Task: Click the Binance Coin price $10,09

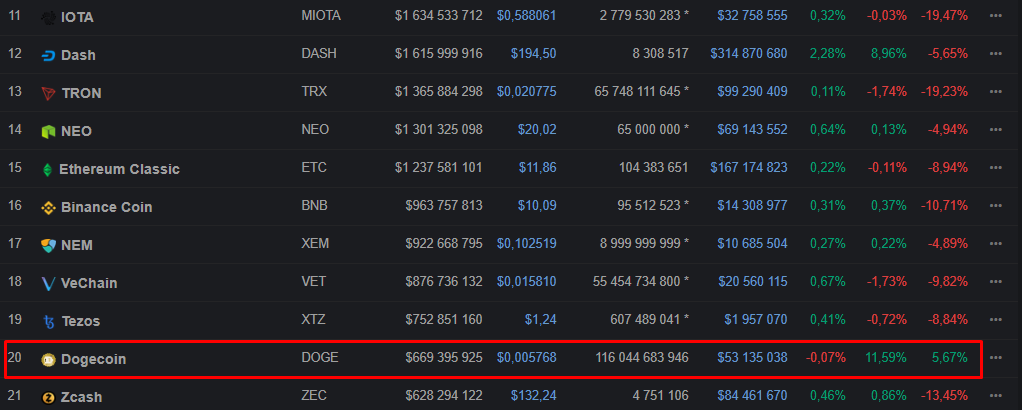Action: coord(538,205)
